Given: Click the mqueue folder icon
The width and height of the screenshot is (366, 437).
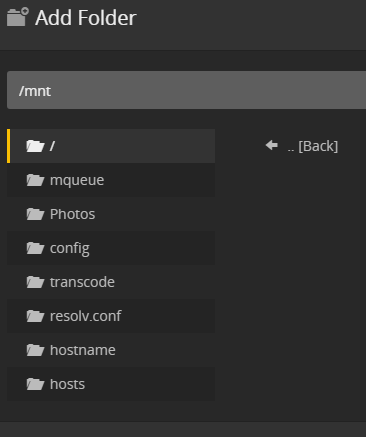Looking at the screenshot, I should (35, 180).
